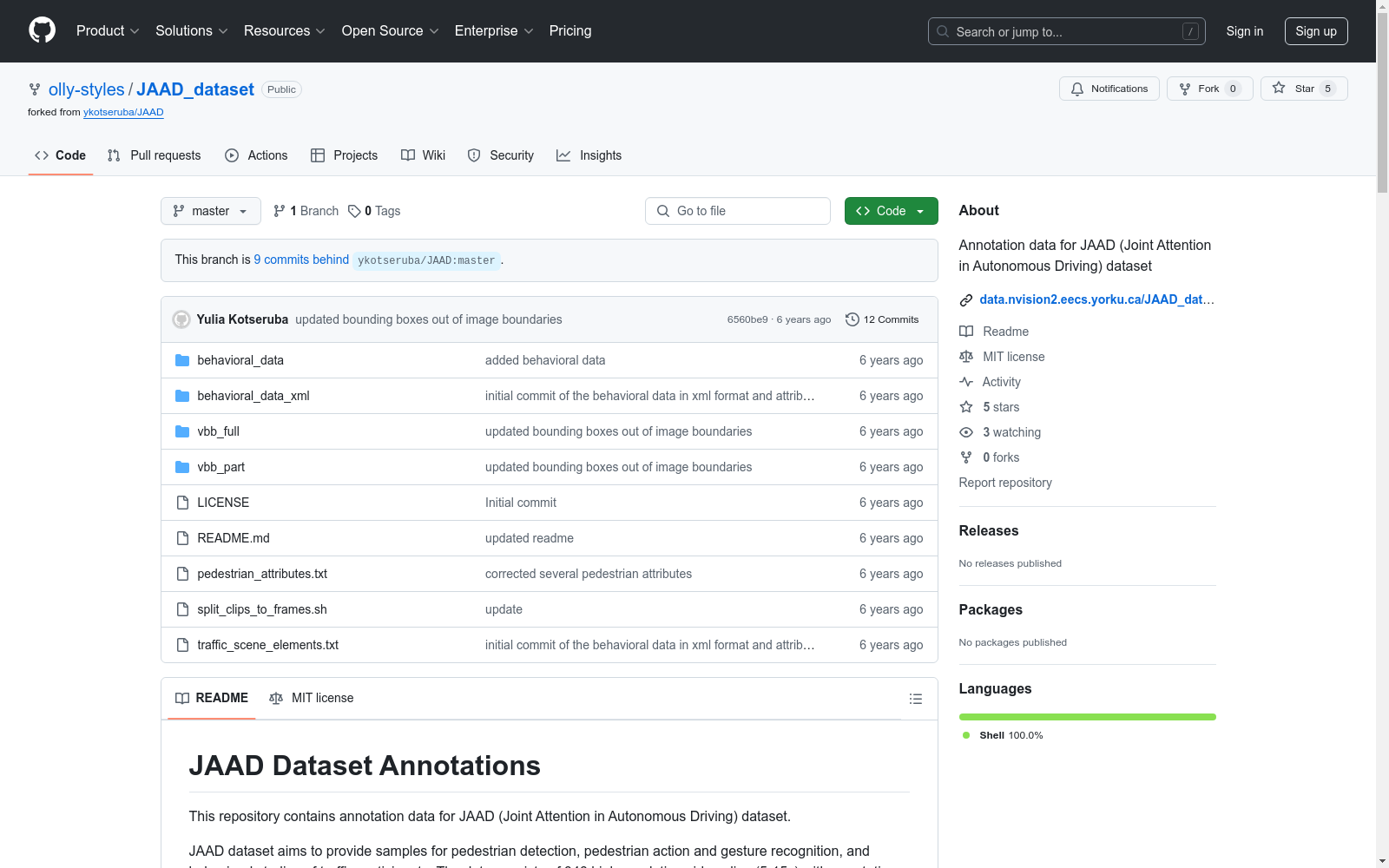Click the tag icon beside 0 Tags
1389x868 pixels.
354,211
